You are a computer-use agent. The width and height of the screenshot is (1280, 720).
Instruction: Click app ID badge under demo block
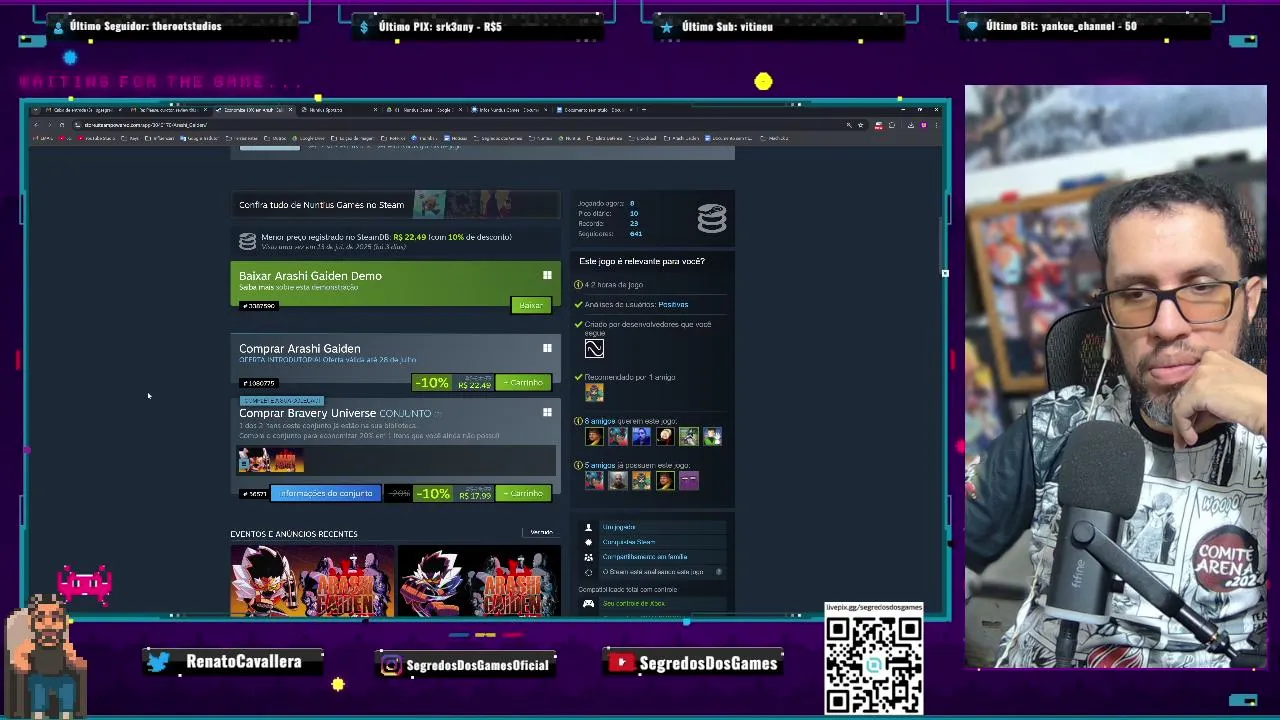click(x=259, y=306)
